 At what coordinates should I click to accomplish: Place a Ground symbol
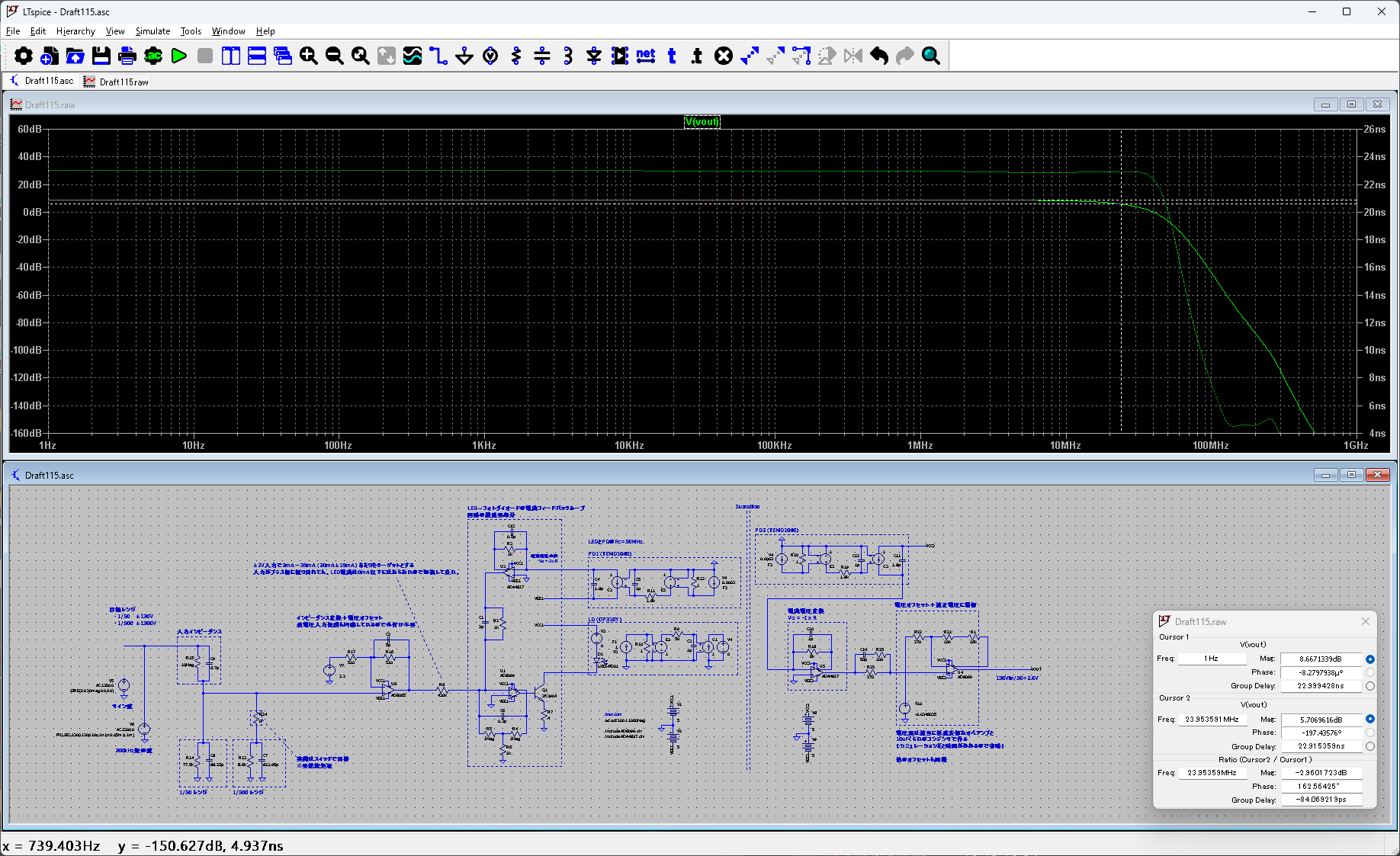coord(464,56)
